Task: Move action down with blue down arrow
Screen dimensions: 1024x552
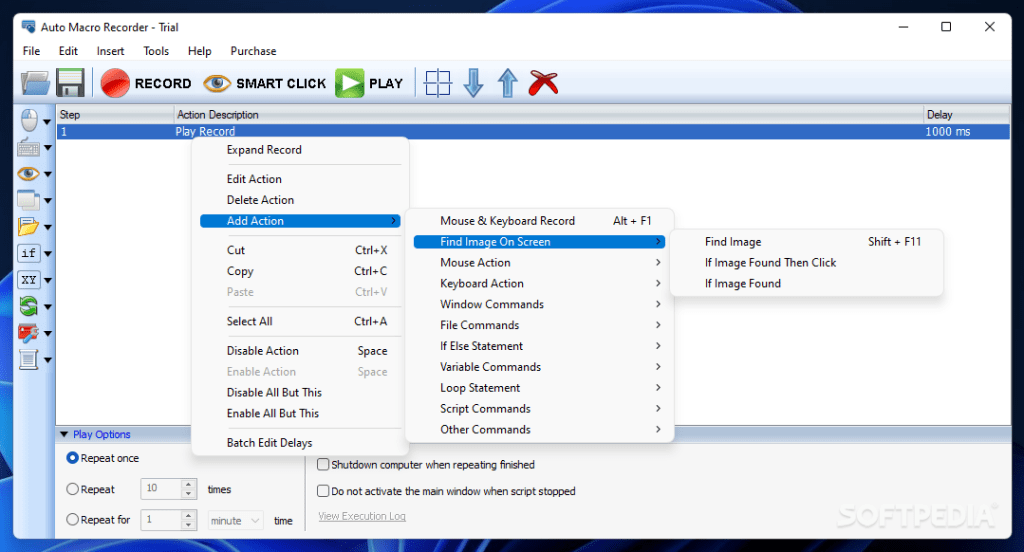Action: 473,84
